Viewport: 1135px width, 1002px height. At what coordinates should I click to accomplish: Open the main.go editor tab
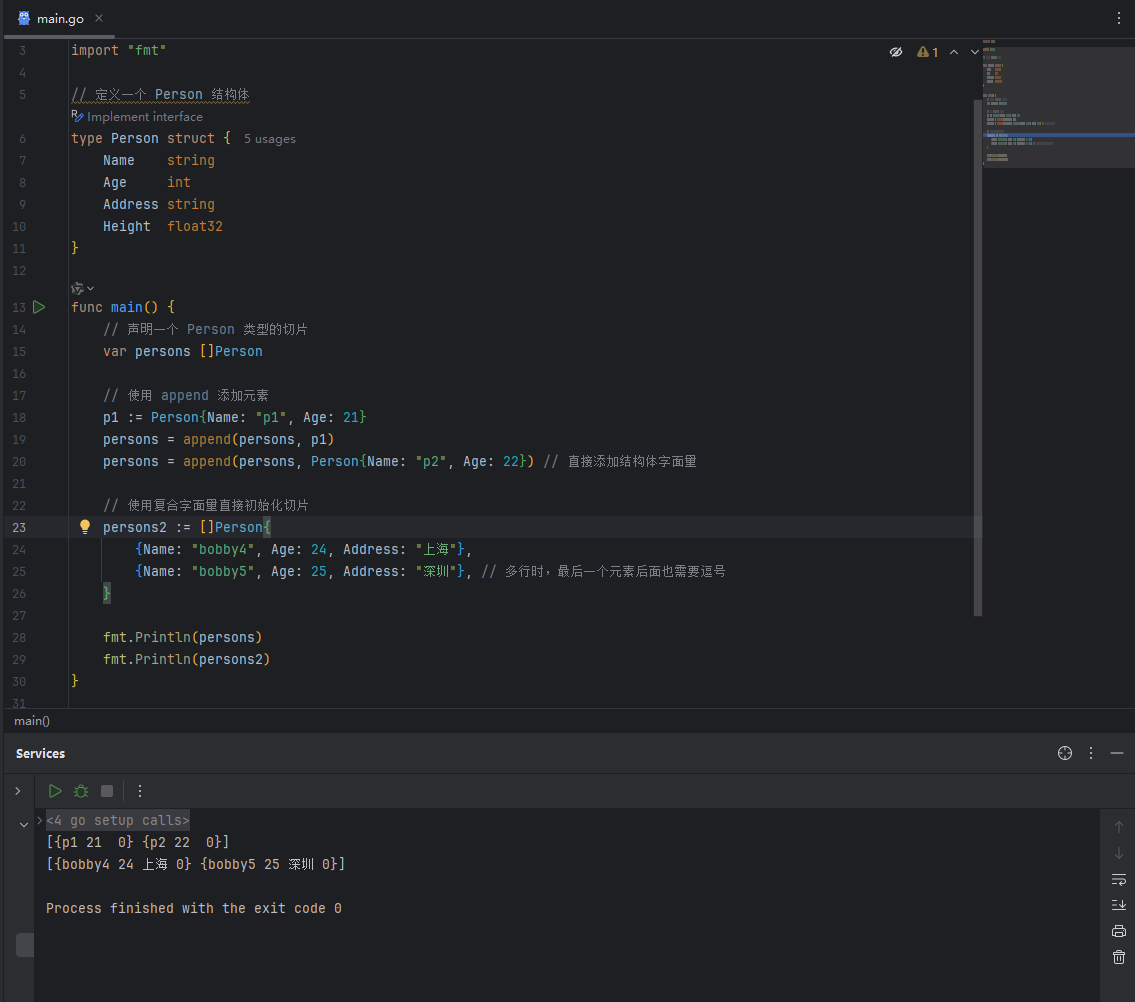coord(59,19)
